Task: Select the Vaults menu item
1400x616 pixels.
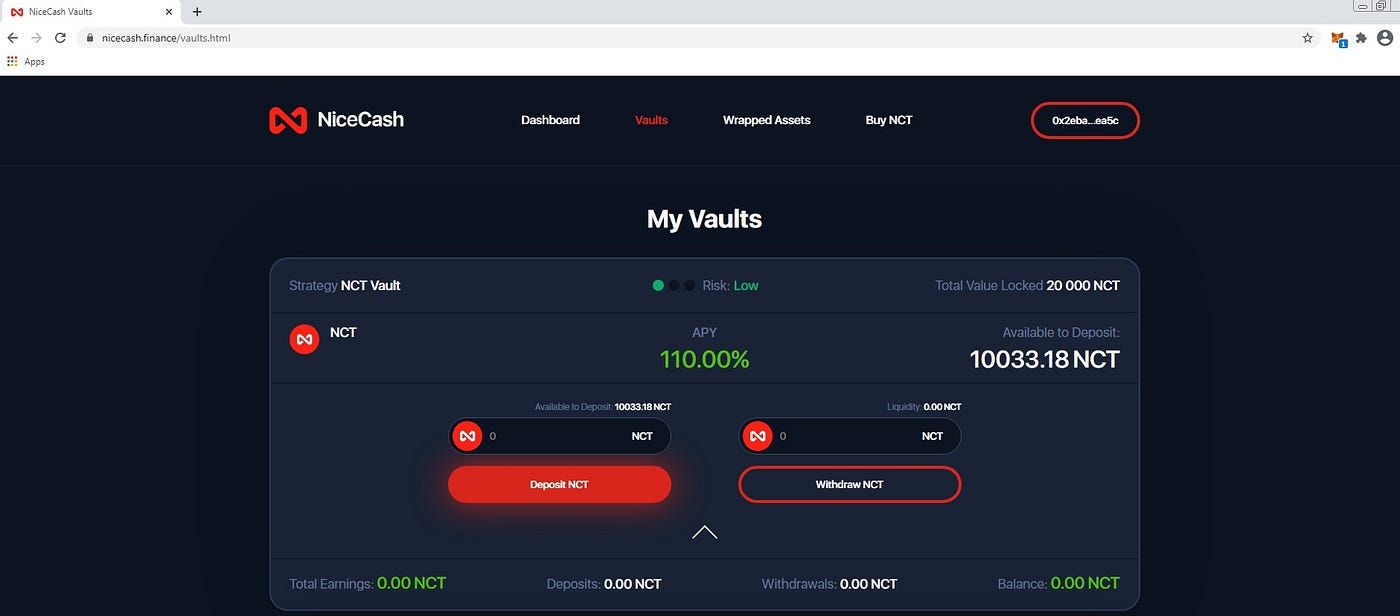Action: pos(651,120)
